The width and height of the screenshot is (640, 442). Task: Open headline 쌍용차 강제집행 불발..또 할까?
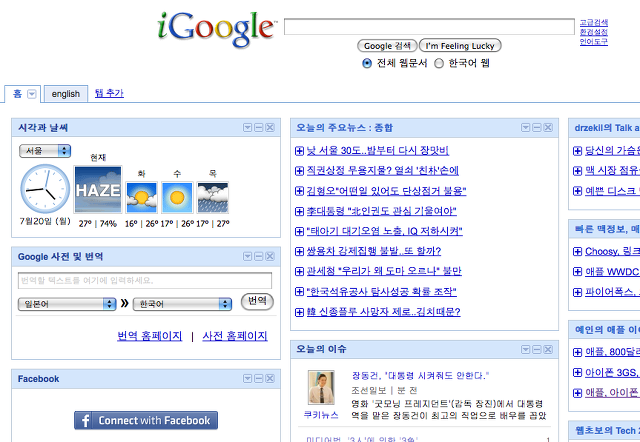374,251
